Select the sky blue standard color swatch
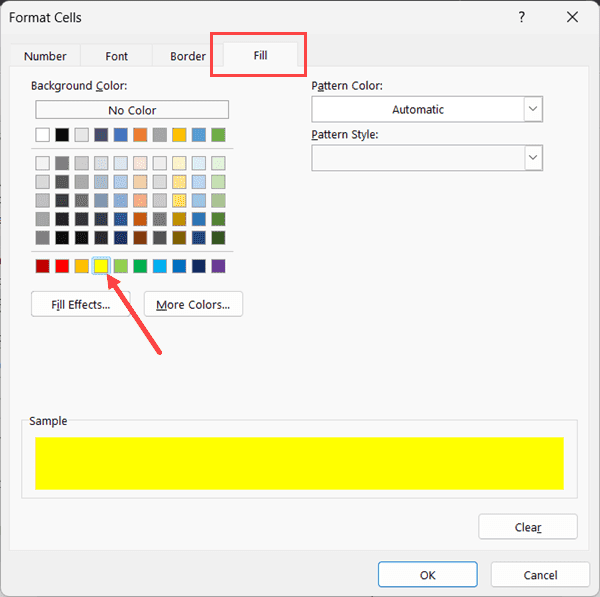The width and height of the screenshot is (600, 597). coord(160,266)
